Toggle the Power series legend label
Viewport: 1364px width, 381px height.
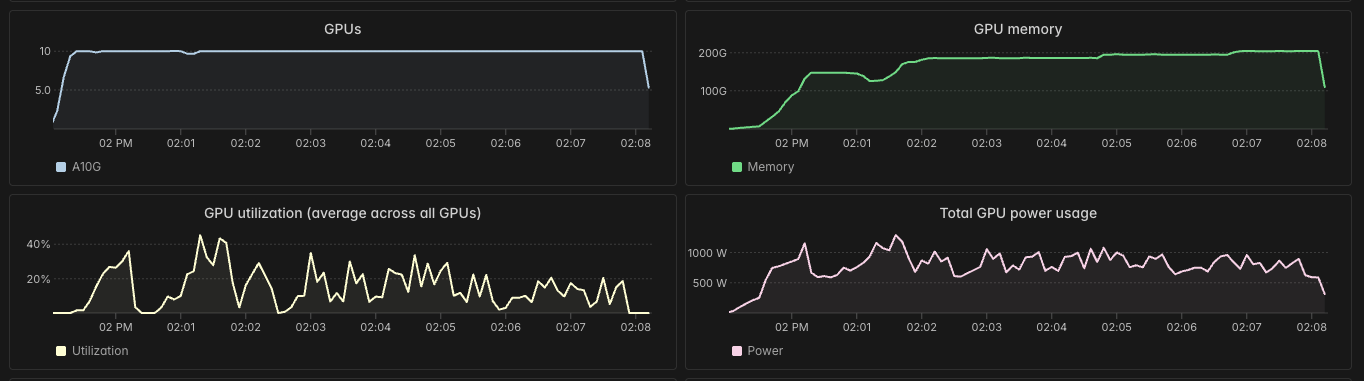[766, 351]
